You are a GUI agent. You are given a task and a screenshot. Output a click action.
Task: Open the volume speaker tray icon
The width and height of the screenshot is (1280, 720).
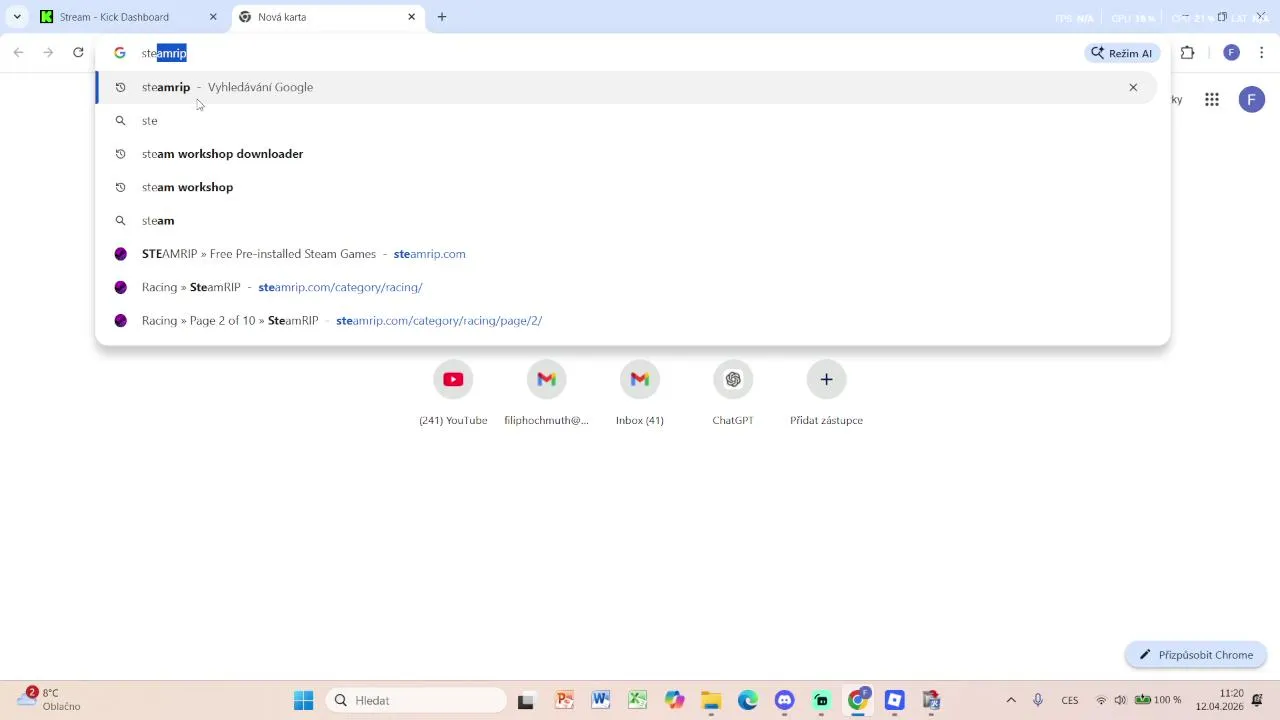coord(1120,700)
